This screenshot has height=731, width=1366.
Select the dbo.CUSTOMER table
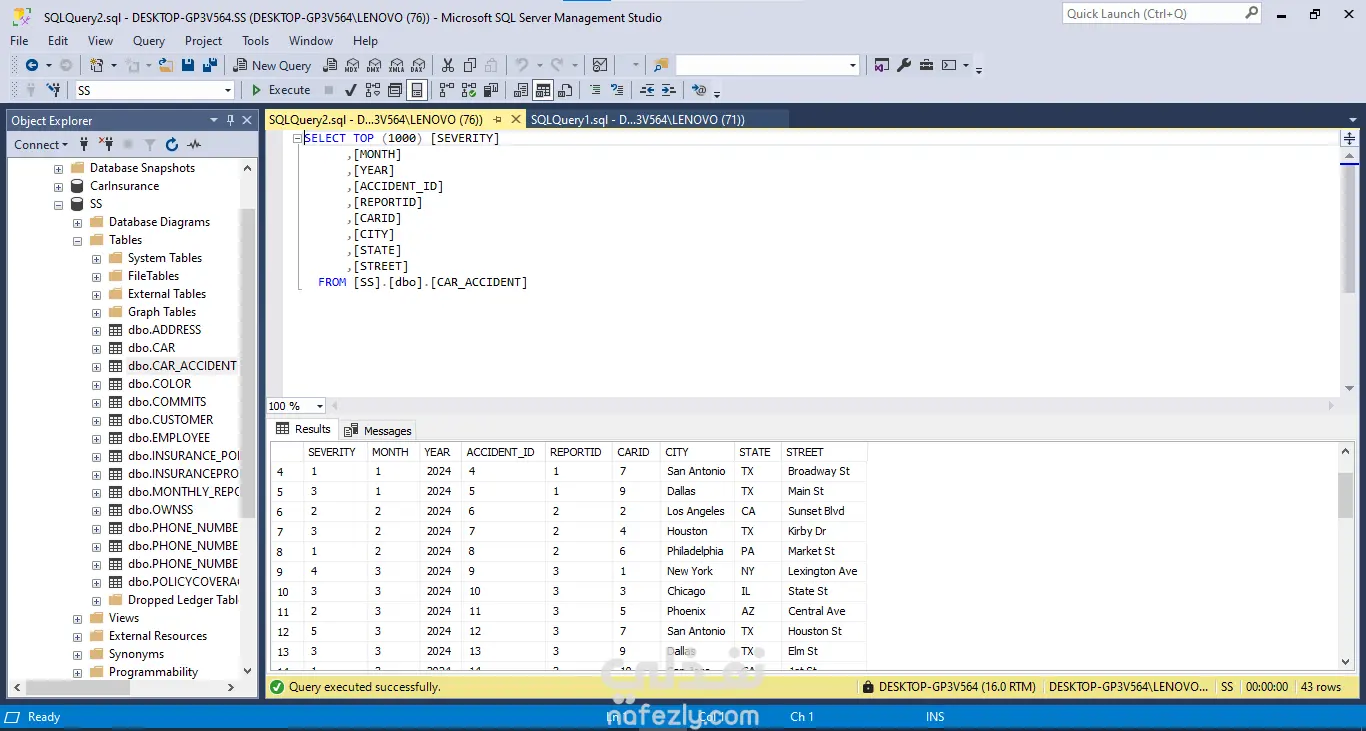point(170,420)
